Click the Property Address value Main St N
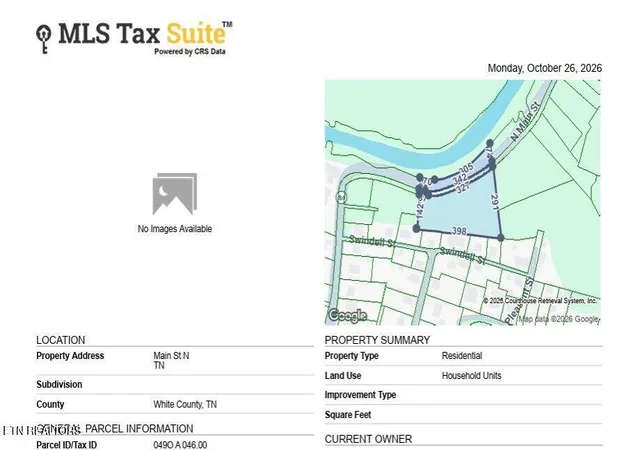Image resolution: width=640 pixels, height=450 pixels. tap(171, 356)
